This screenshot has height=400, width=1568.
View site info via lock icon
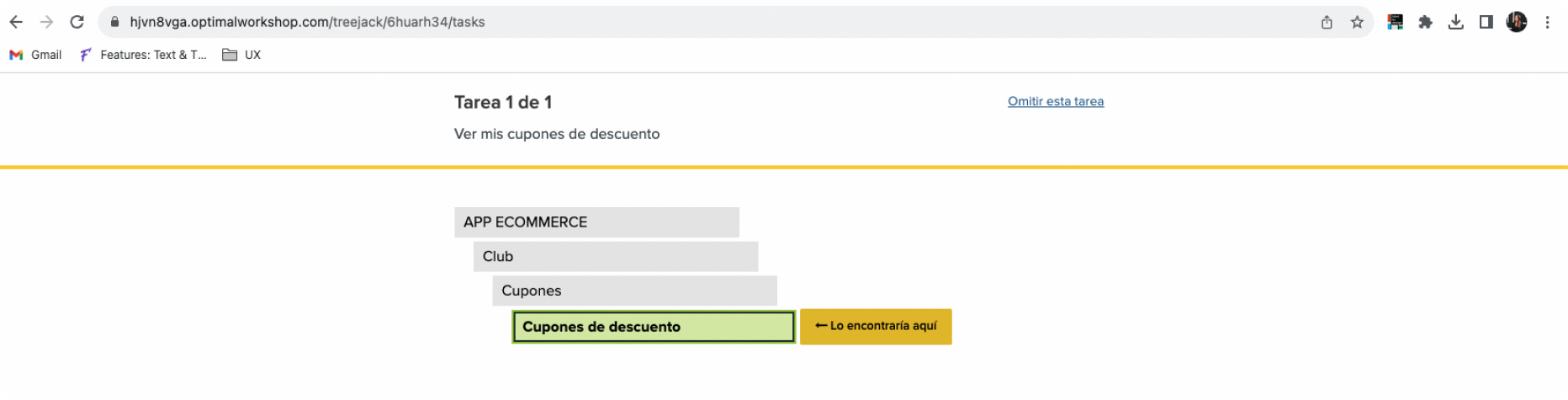(x=115, y=23)
